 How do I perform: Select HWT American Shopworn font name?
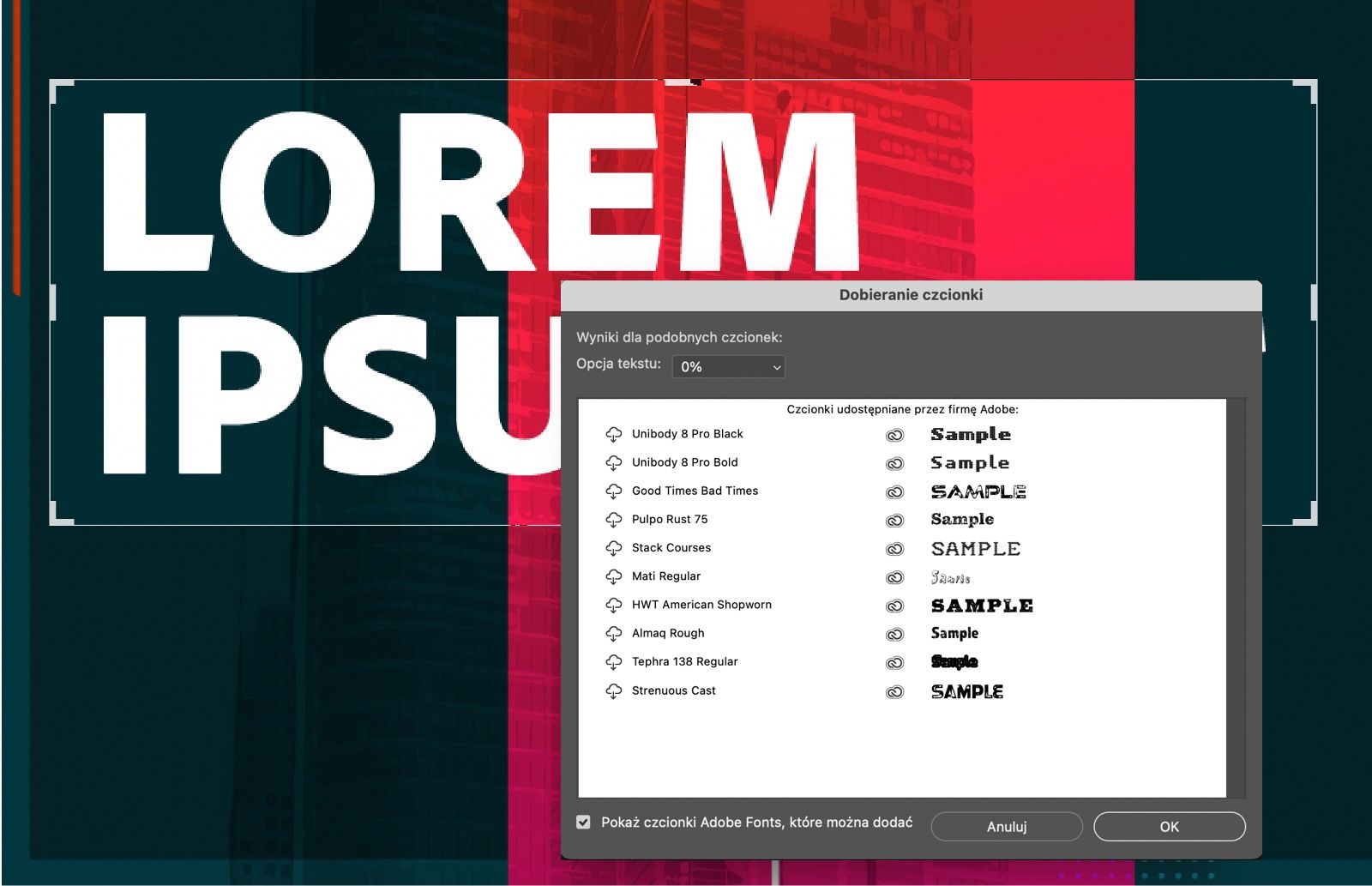point(702,605)
